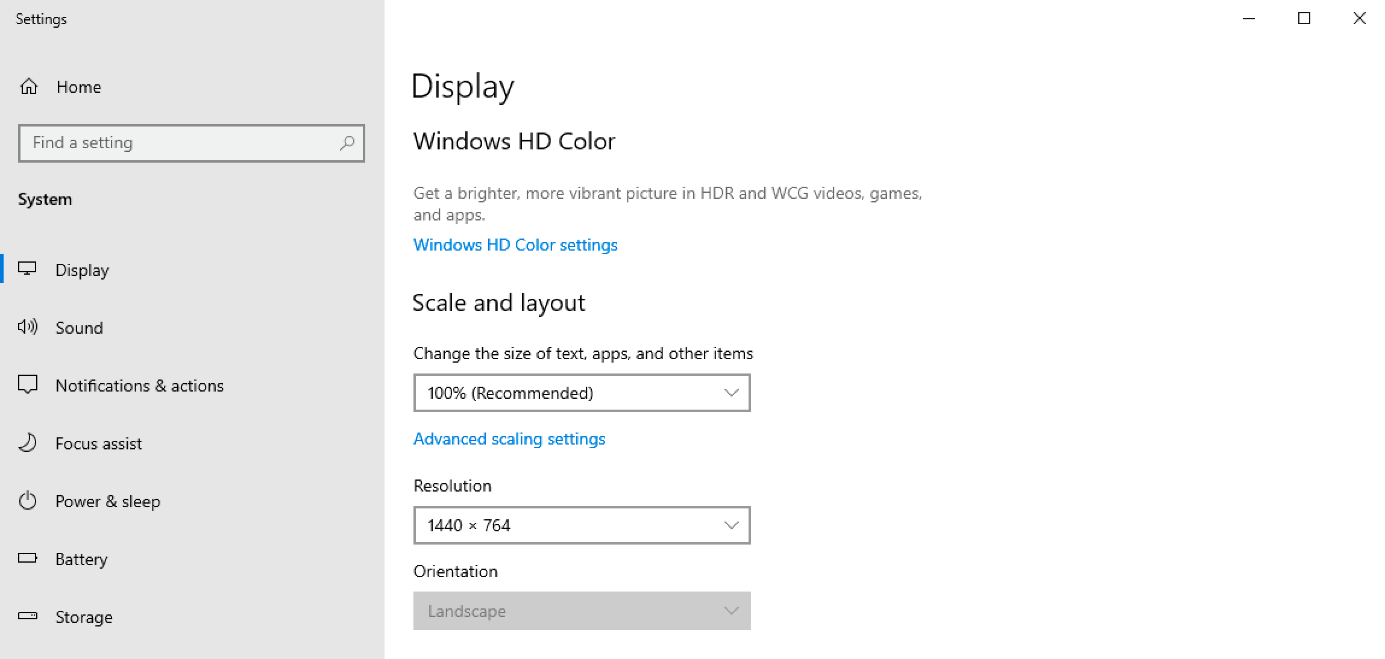Click the magnifier icon in search box

point(347,143)
